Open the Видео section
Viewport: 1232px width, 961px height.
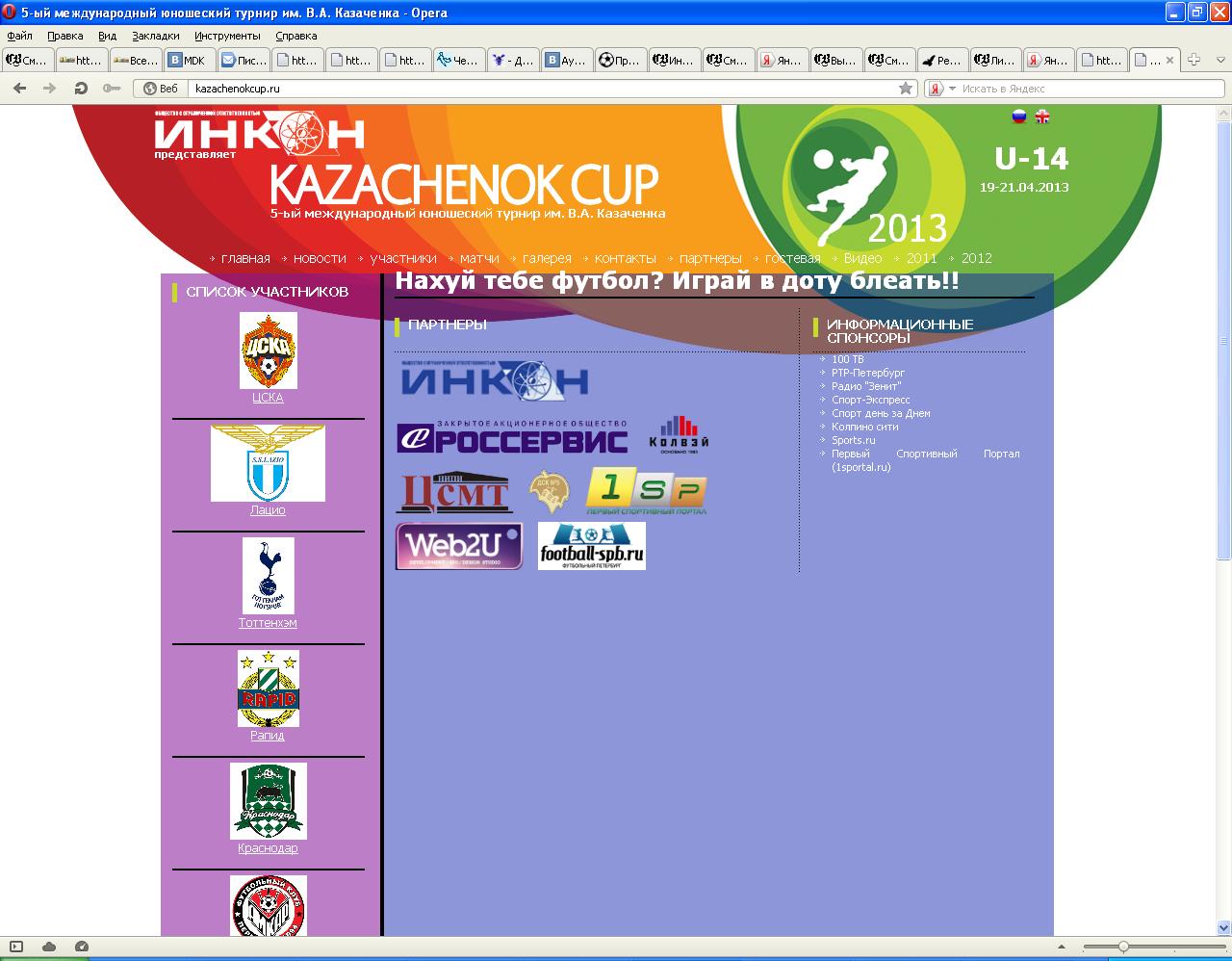pos(862,258)
